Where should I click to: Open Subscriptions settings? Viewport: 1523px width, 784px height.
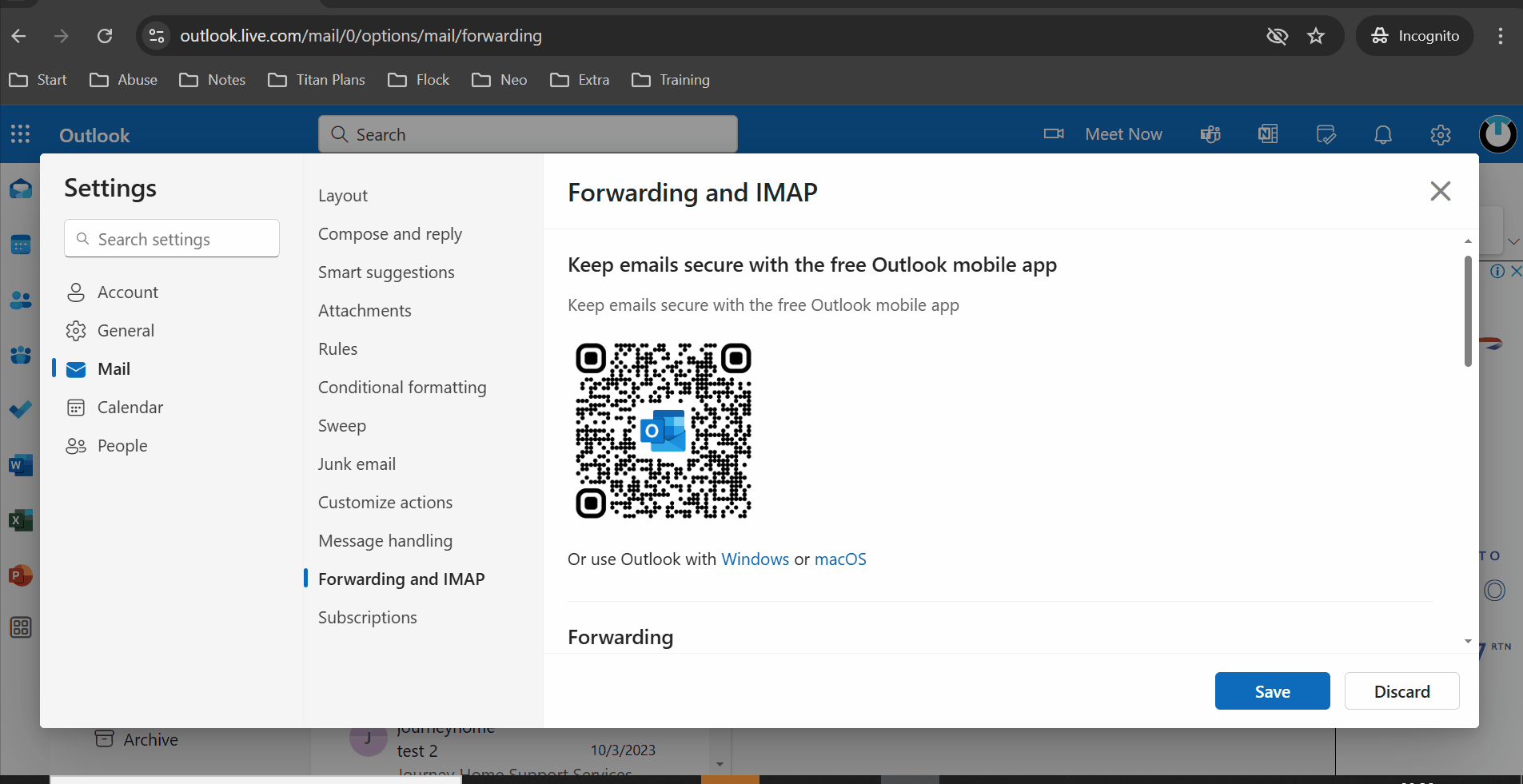coord(368,618)
